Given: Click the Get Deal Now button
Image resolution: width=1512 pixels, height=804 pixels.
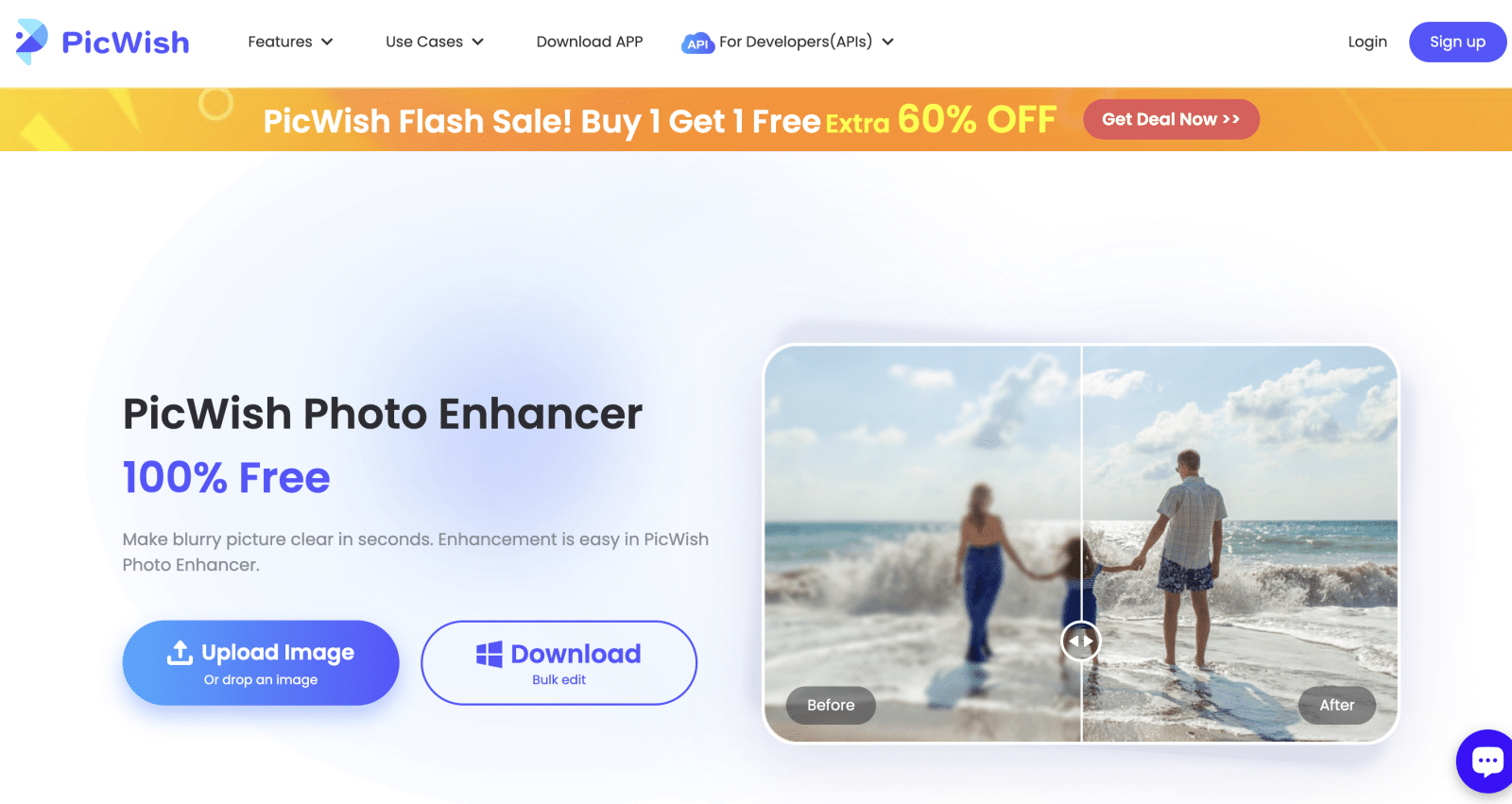Looking at the screenshot, I should tap(1171, 119).
